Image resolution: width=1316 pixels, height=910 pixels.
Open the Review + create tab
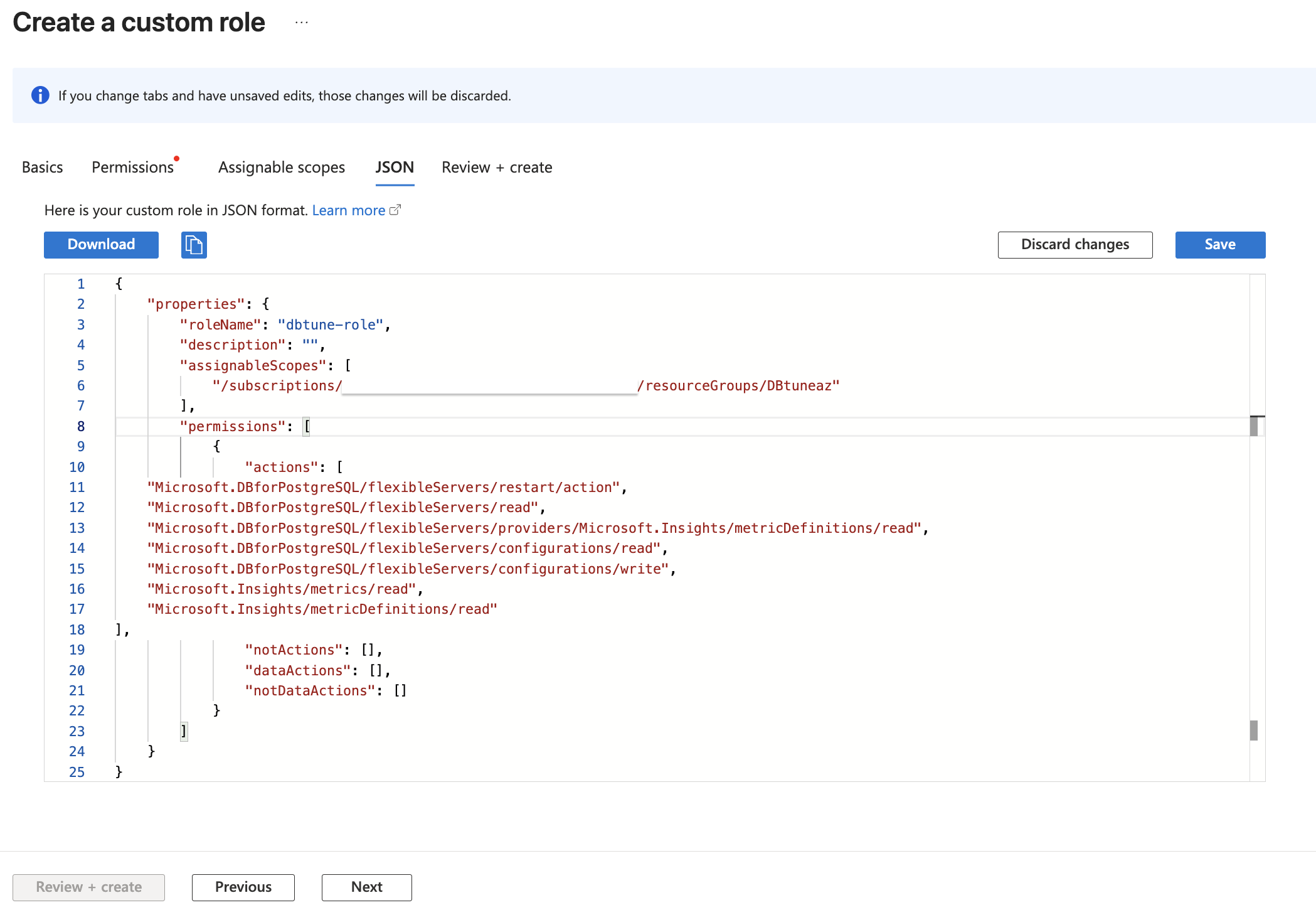(496, 167)
